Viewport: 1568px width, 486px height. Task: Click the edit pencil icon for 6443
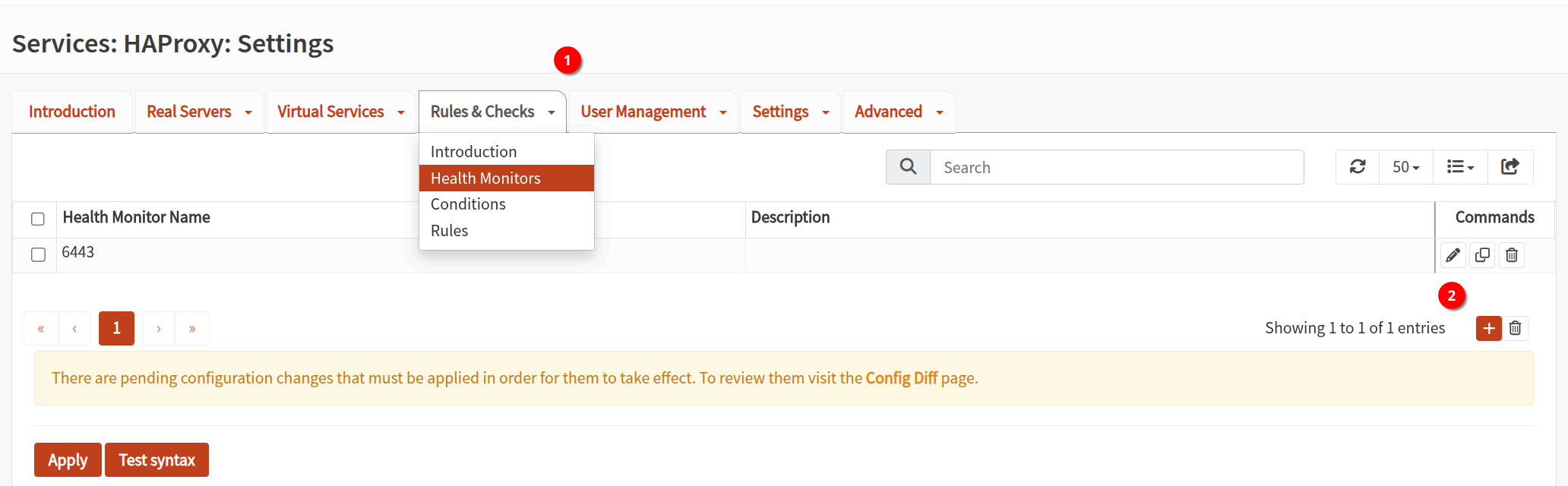pos(1453,255)
